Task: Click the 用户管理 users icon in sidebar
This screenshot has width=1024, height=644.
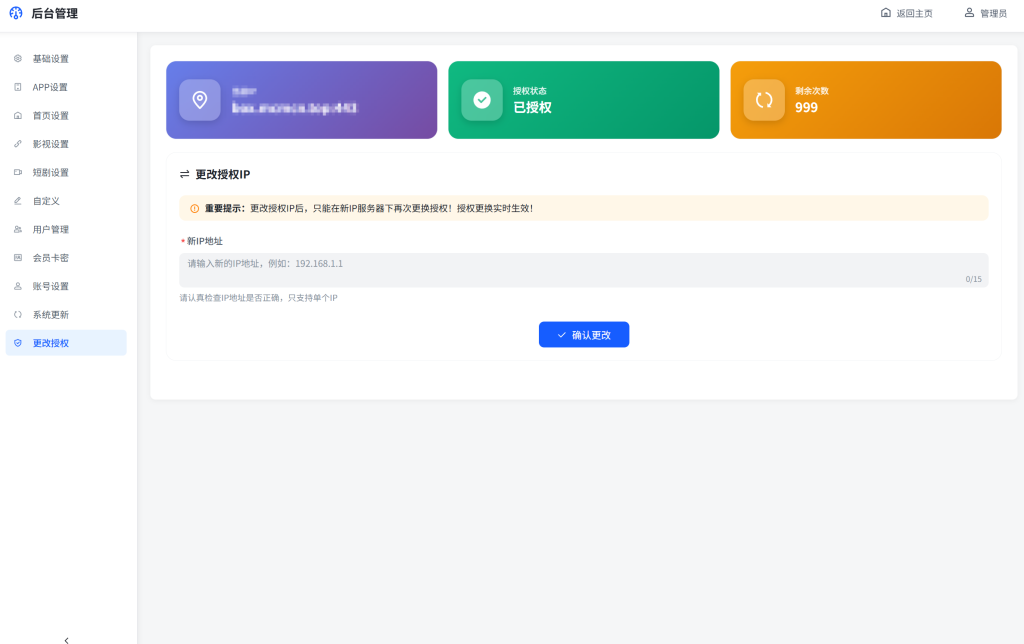Action: (x=18, y=229)
